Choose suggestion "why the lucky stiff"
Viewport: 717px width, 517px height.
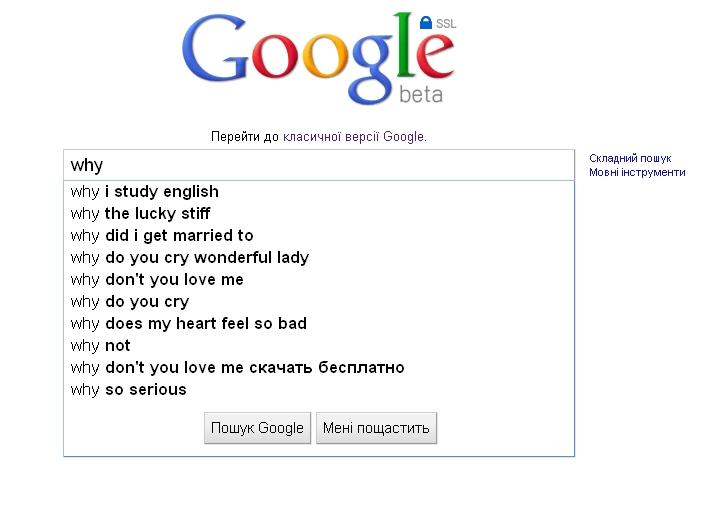141,213
